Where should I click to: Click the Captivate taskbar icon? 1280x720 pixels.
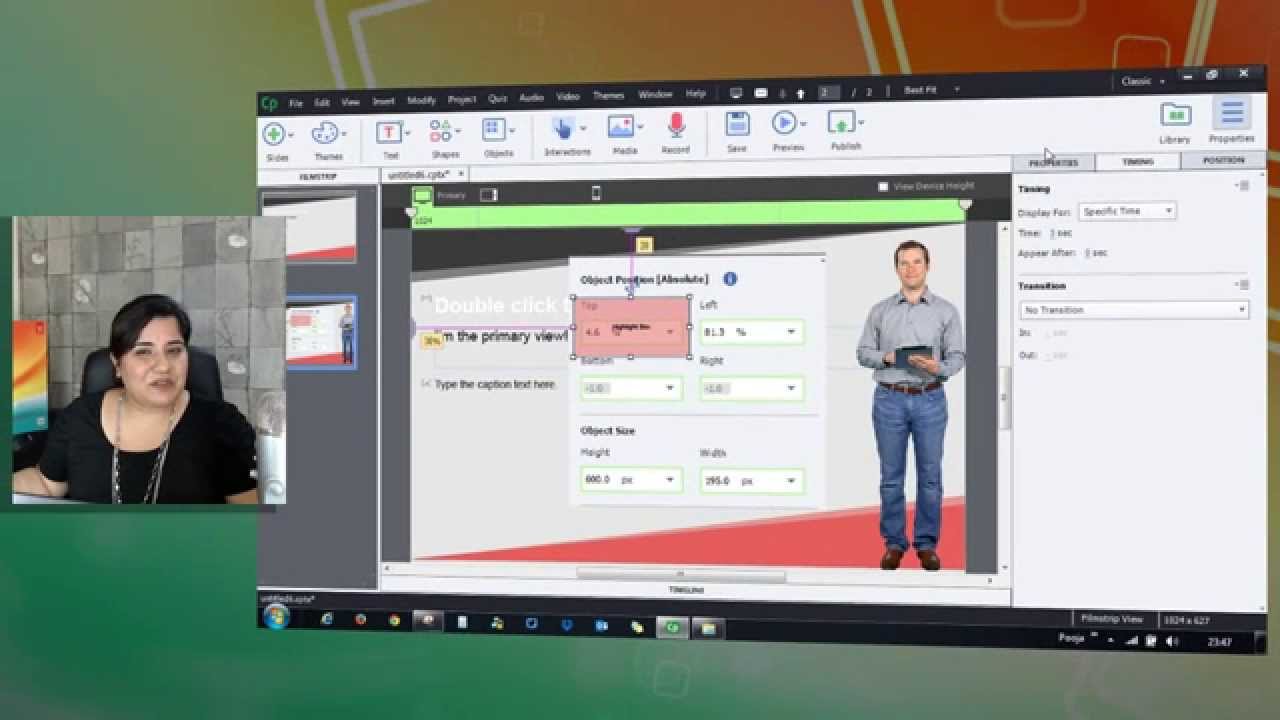(x=673, y=628)
